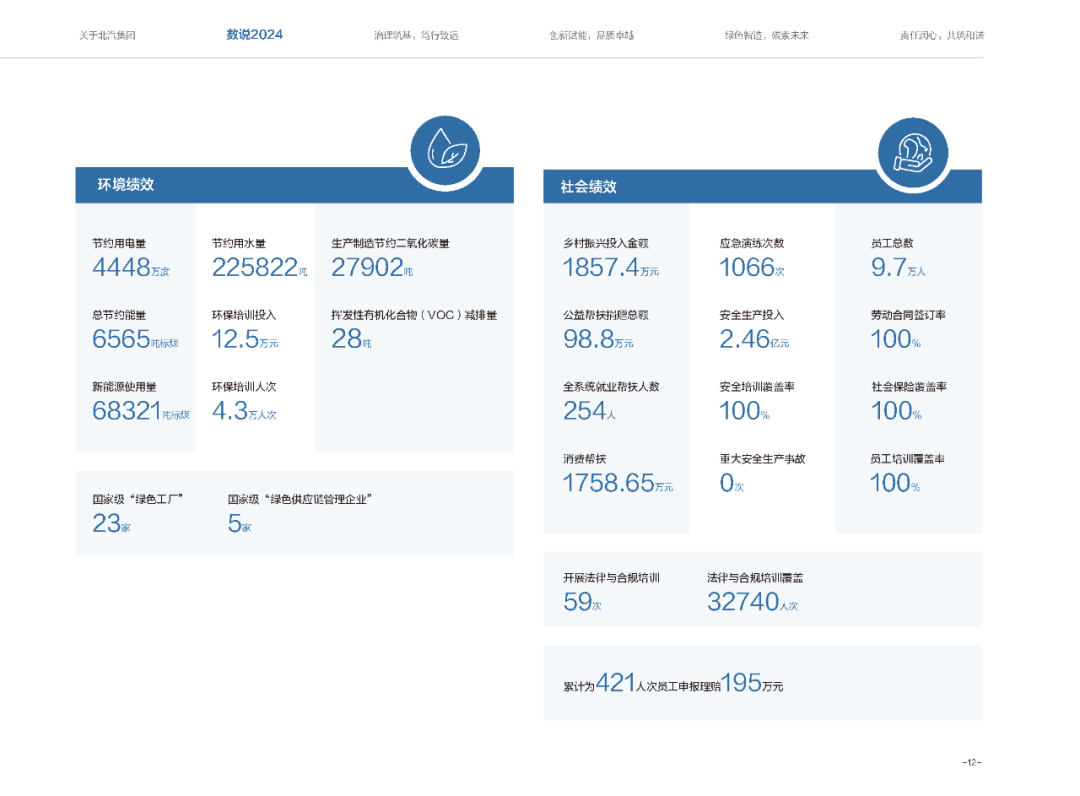The height and width of the screenshot is (796, 1080).
Task: Click the 重大安全生产事故 label
Action: (x=762, y=459)
